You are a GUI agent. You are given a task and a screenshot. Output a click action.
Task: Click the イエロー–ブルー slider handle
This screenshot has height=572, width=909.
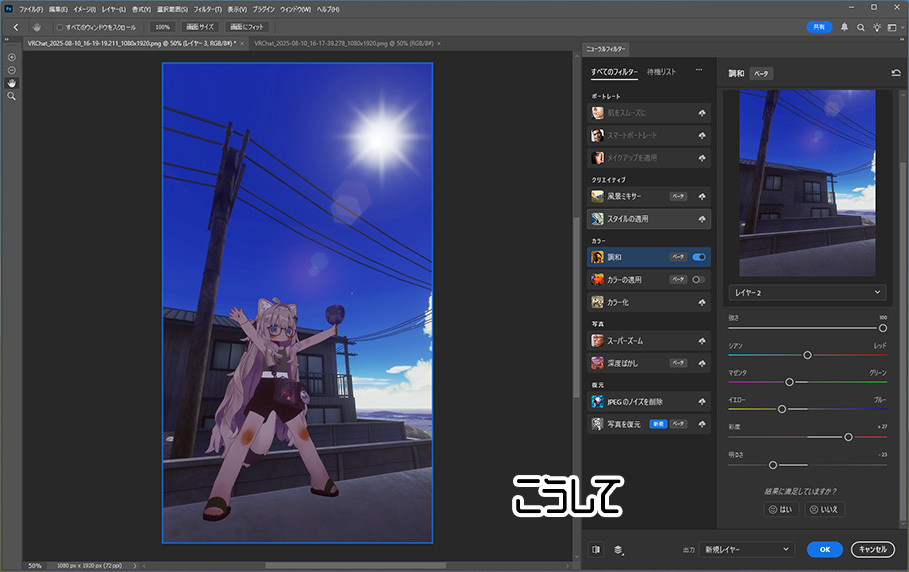tap(781, 409)
